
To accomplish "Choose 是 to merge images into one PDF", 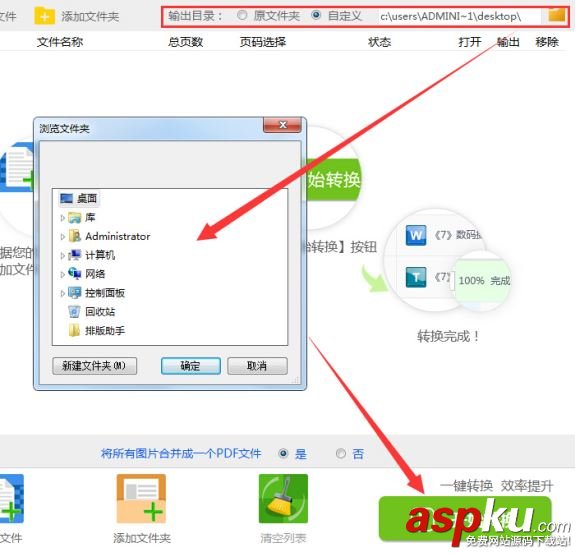I will [283, 453].
